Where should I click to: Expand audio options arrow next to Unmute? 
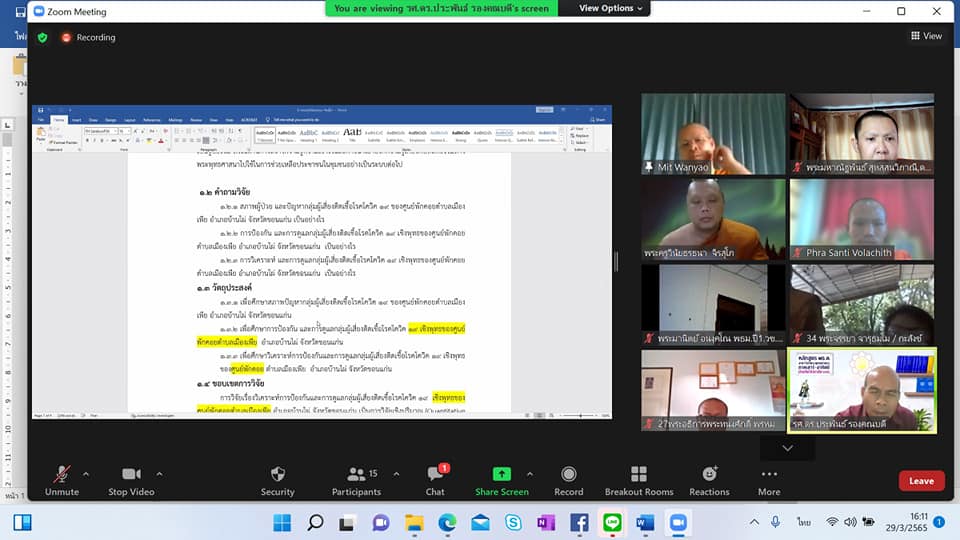[86, 474]
